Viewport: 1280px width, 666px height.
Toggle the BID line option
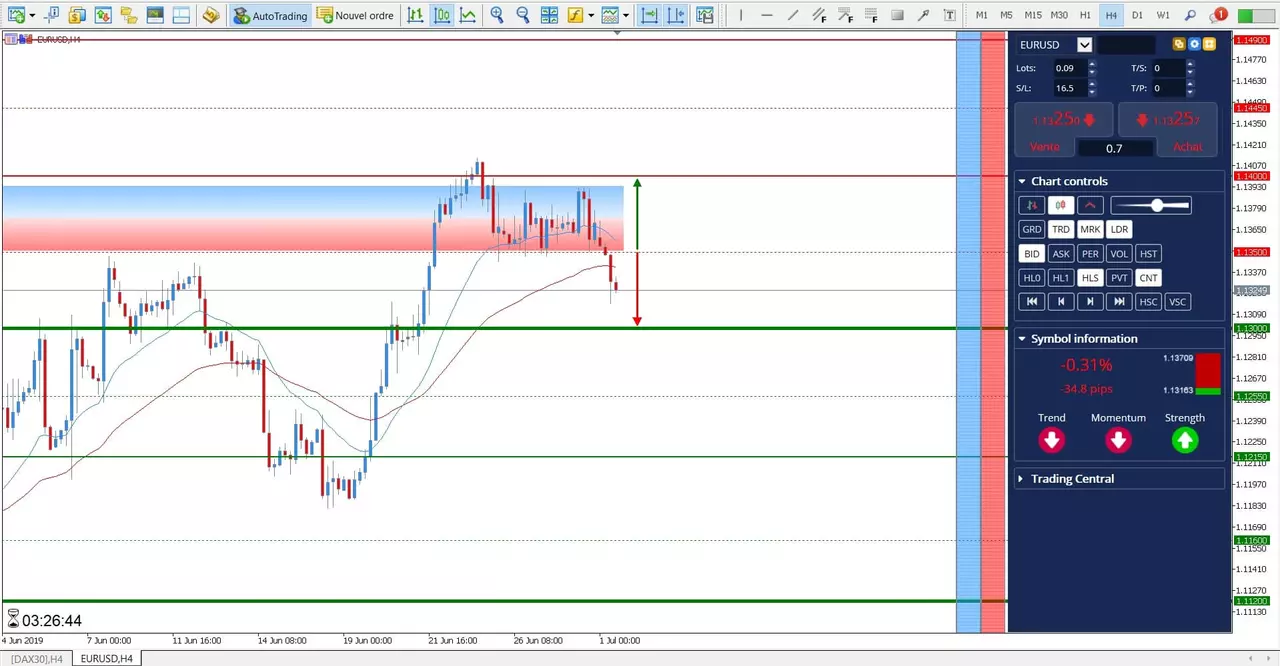click(x=1031, y=254)
